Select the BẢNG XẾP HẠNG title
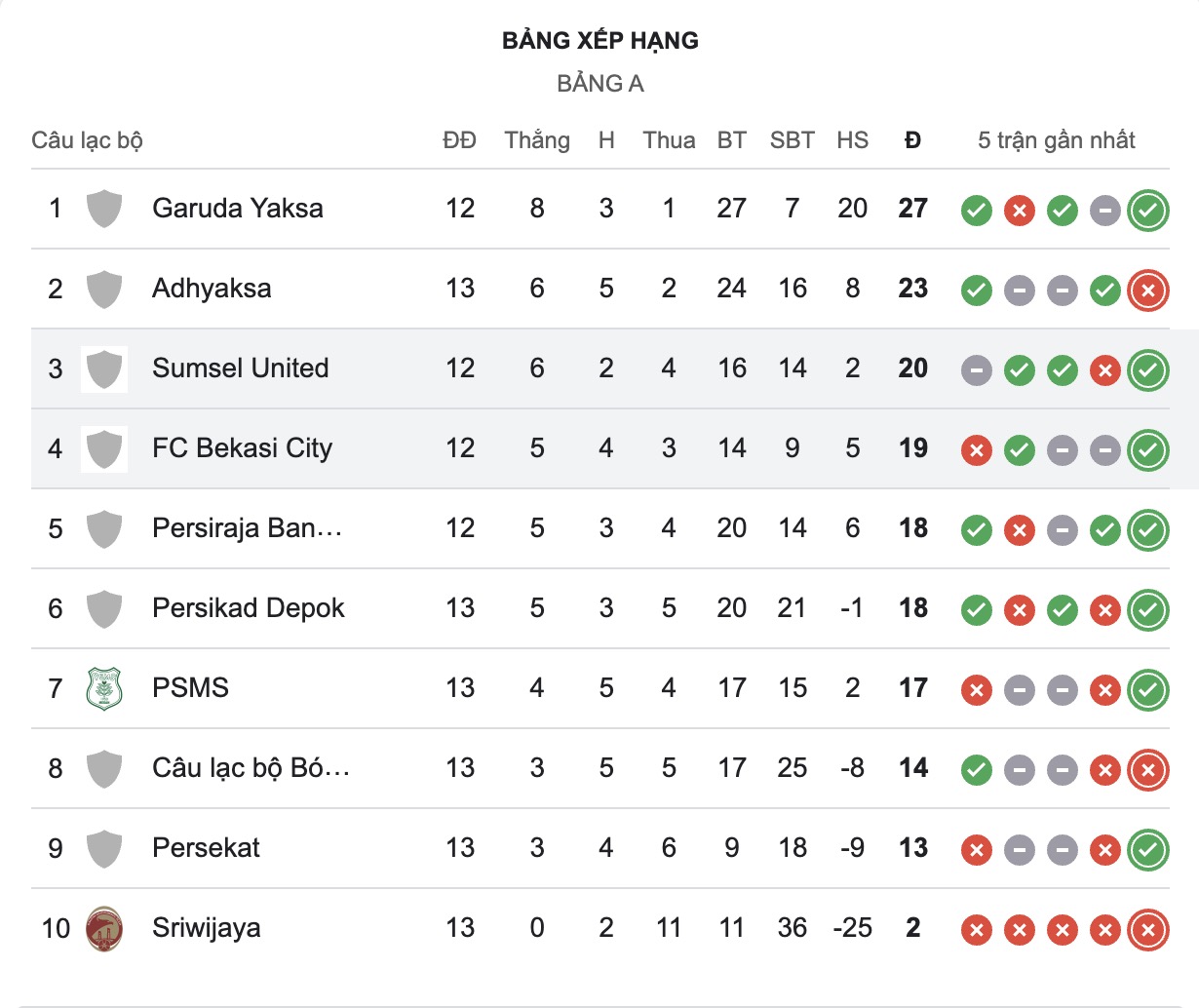Viewport: 1199px width, 1008px height. [x=599, y=40]
